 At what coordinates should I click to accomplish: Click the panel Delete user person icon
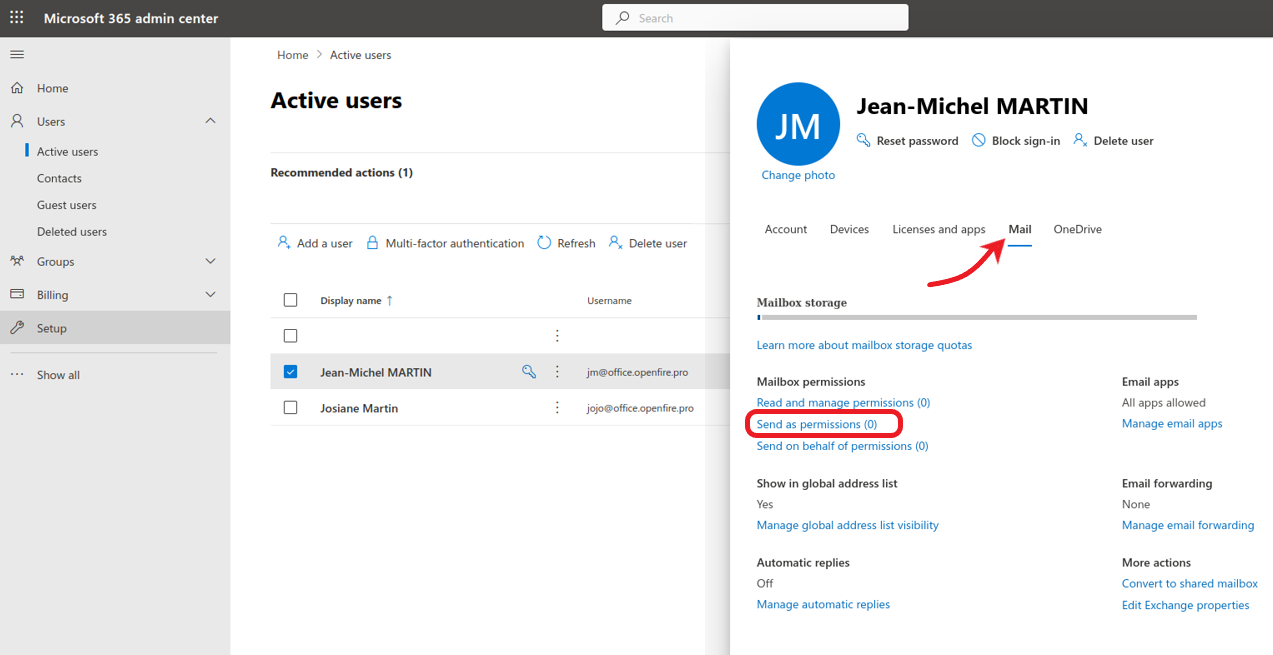tap(1080, 141)
